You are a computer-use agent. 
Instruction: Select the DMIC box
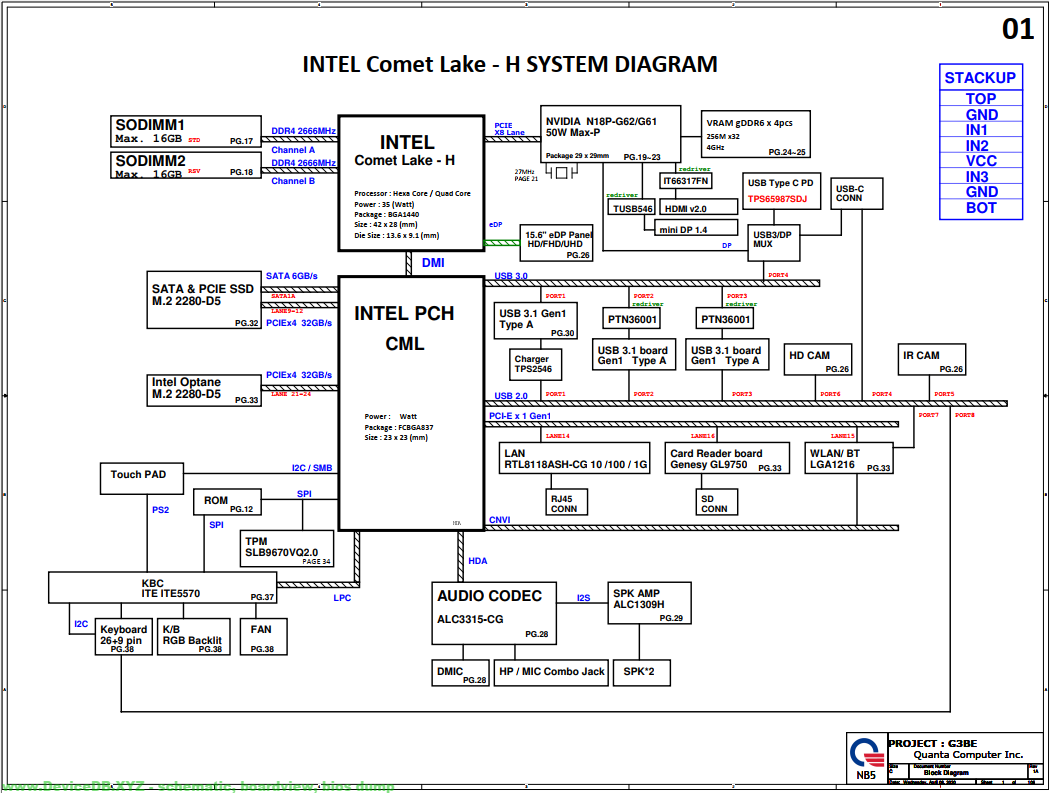click(x=460, y=673)
